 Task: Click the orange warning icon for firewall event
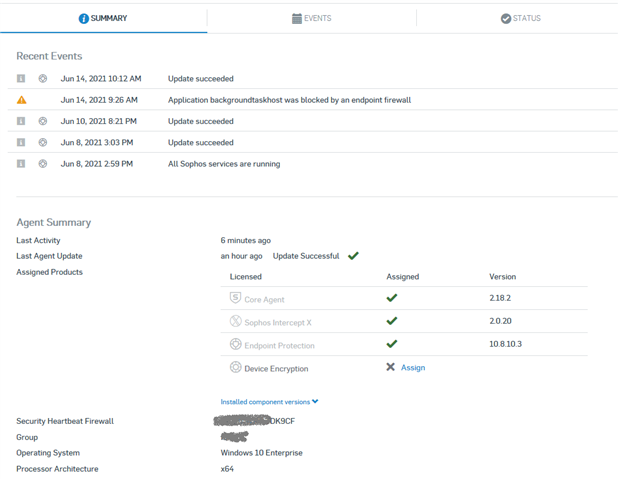pos(22,100)
